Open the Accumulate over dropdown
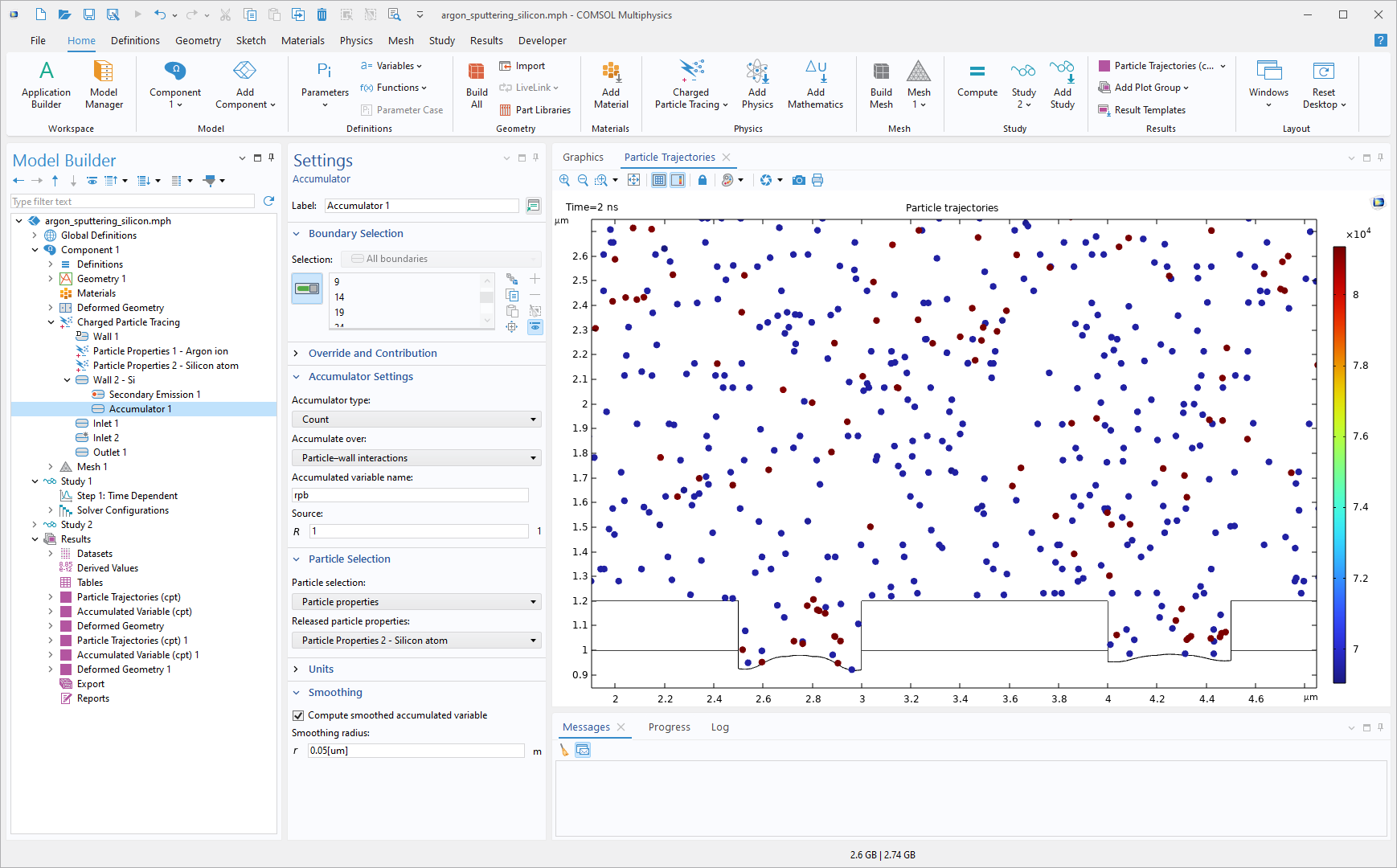The height and width of the screenshot is (868, 1397). 416,458
